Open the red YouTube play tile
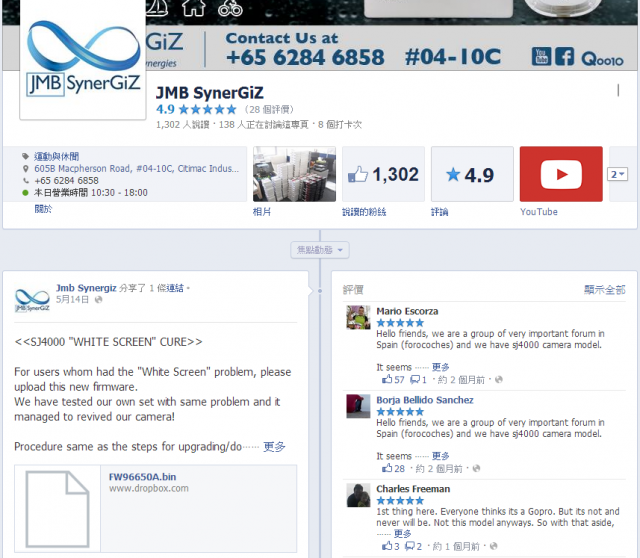Viewport: 640px width, 558px height. 561,174
